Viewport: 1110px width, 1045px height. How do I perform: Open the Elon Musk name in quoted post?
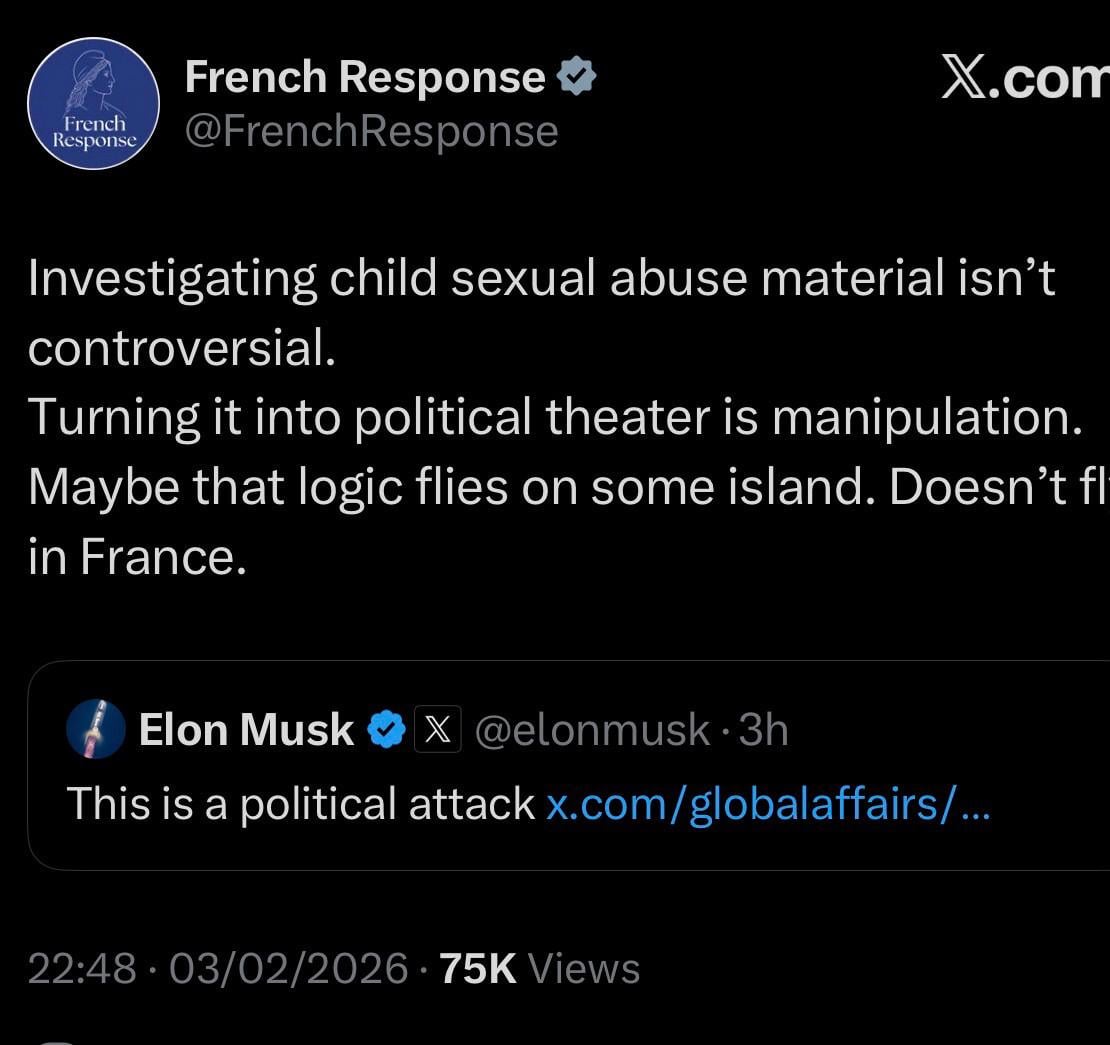[x=246, y=730]
